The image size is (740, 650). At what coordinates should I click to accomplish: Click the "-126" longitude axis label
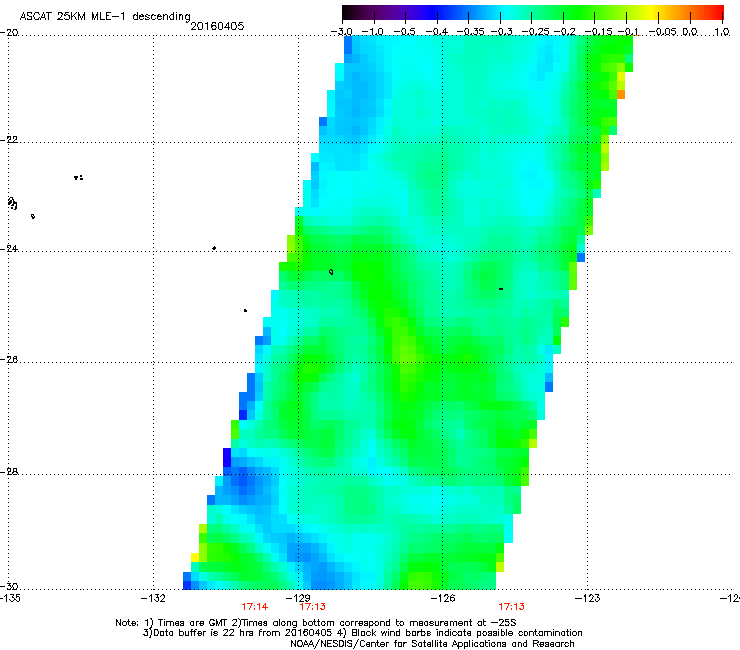pyautogui.click(x=443, y=598)
